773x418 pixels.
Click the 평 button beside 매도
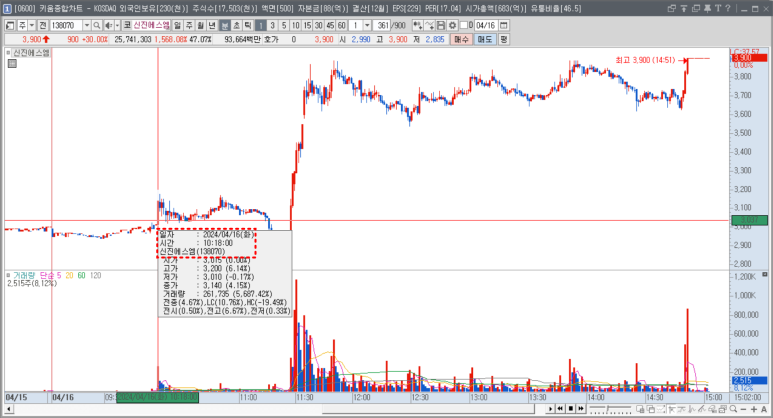(x=504, y=39)
